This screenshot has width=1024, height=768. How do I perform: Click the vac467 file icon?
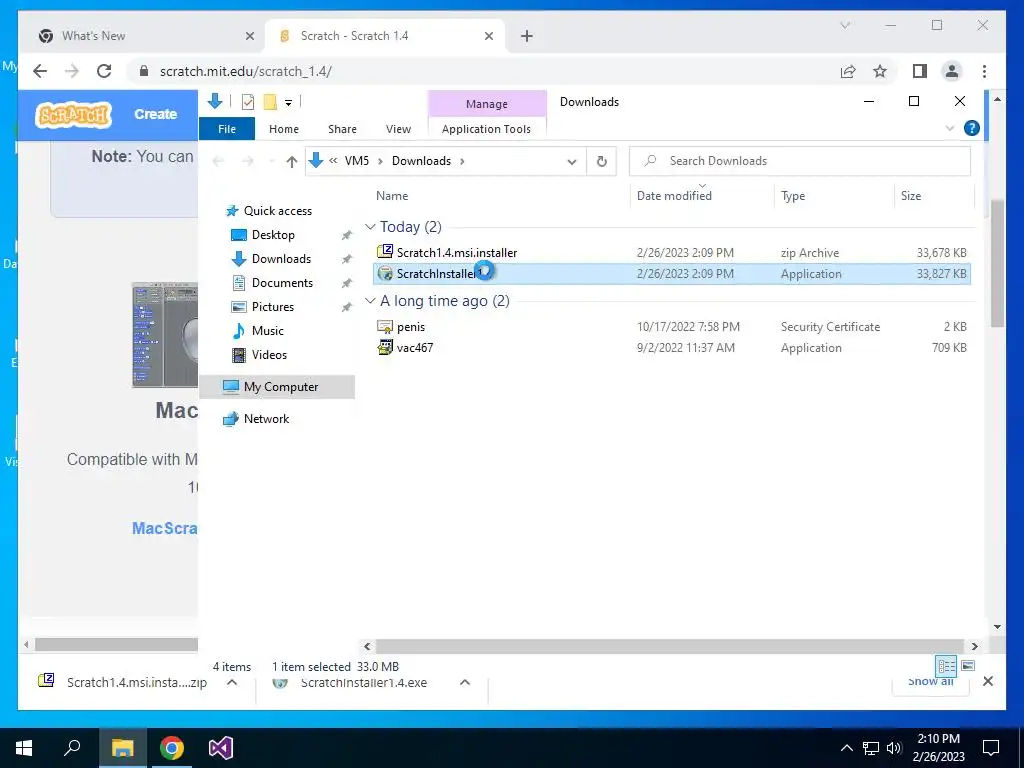[385, 347]
